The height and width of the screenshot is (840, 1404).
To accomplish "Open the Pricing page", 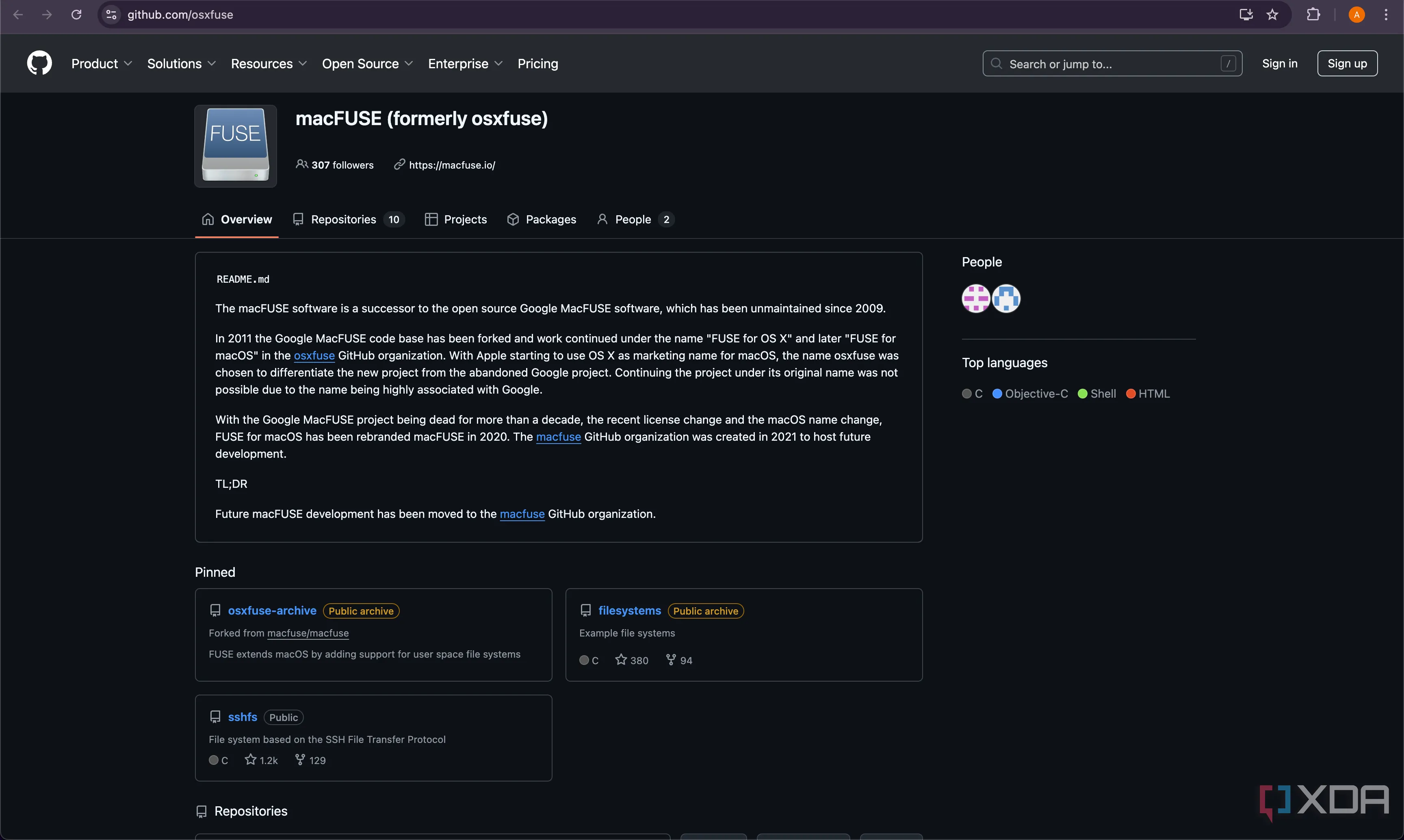I will 538,63.
